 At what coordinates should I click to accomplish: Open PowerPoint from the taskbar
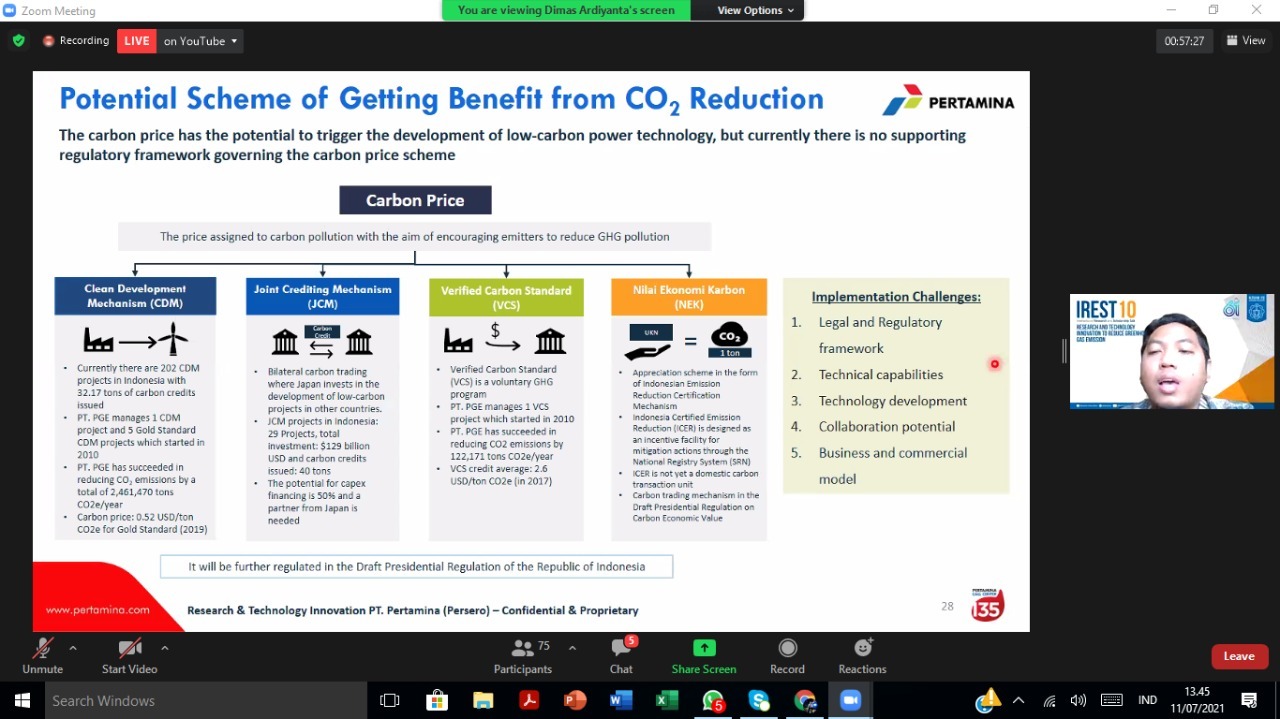coord(575,701)
